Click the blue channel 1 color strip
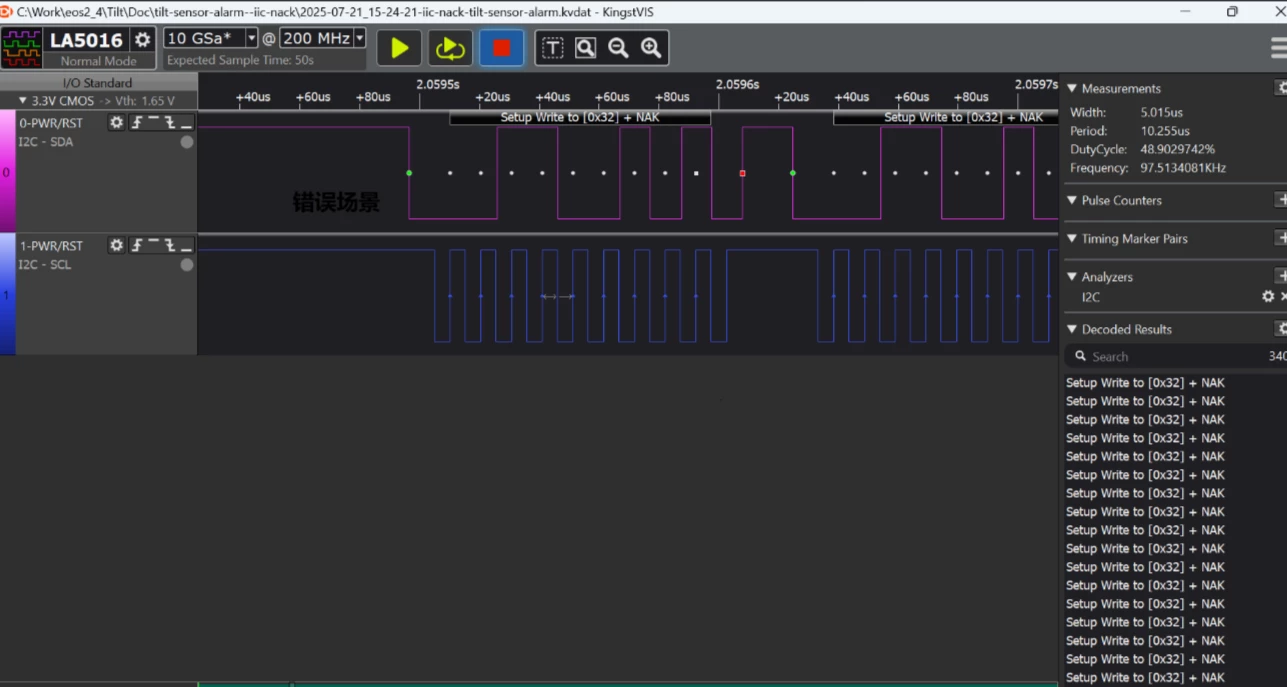The height and width of the screenshot is (687, 1287). tap(7, 294)
